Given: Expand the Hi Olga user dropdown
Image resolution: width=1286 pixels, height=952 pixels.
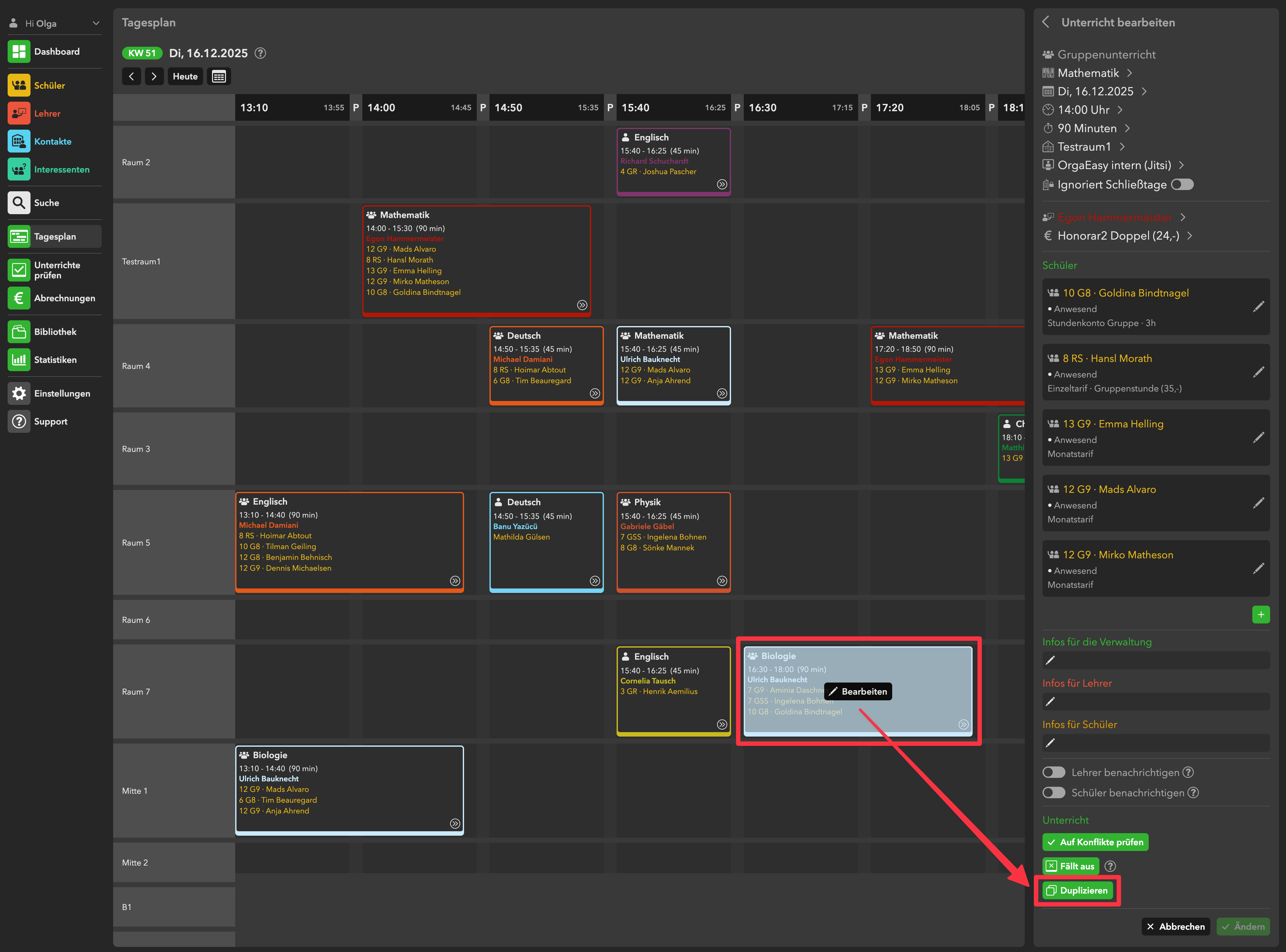Looking at the screenshot, I should click(96, 23).
